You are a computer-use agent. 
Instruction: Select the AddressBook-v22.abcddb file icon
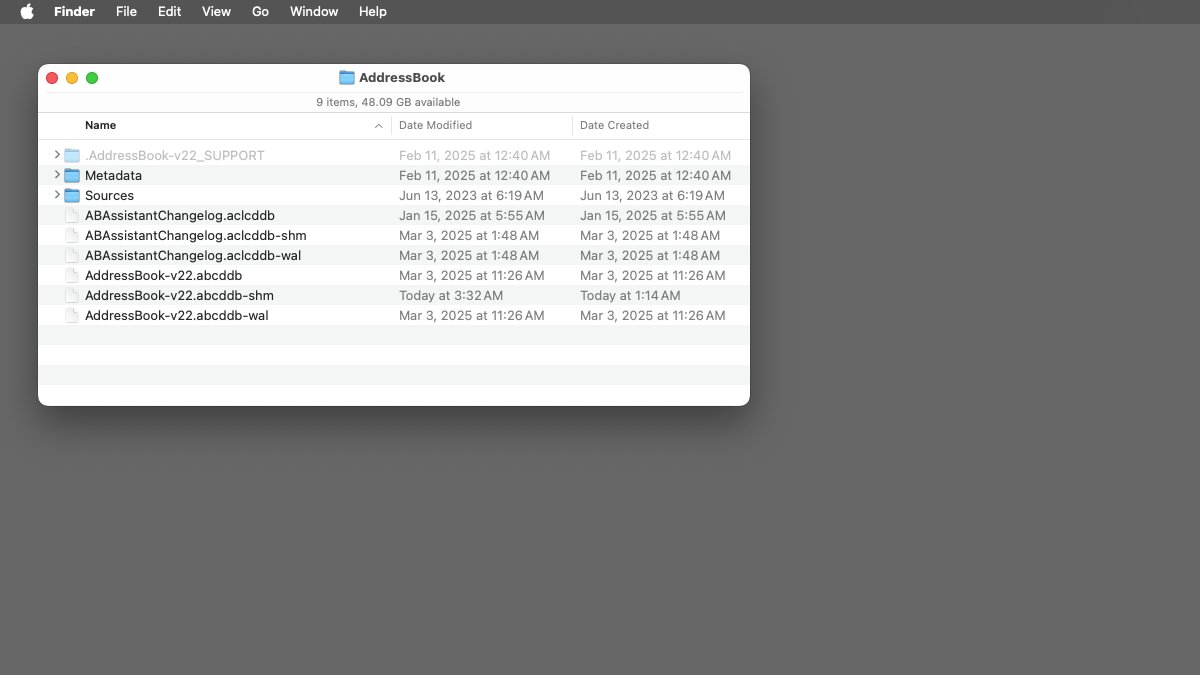tap(72, 275)
